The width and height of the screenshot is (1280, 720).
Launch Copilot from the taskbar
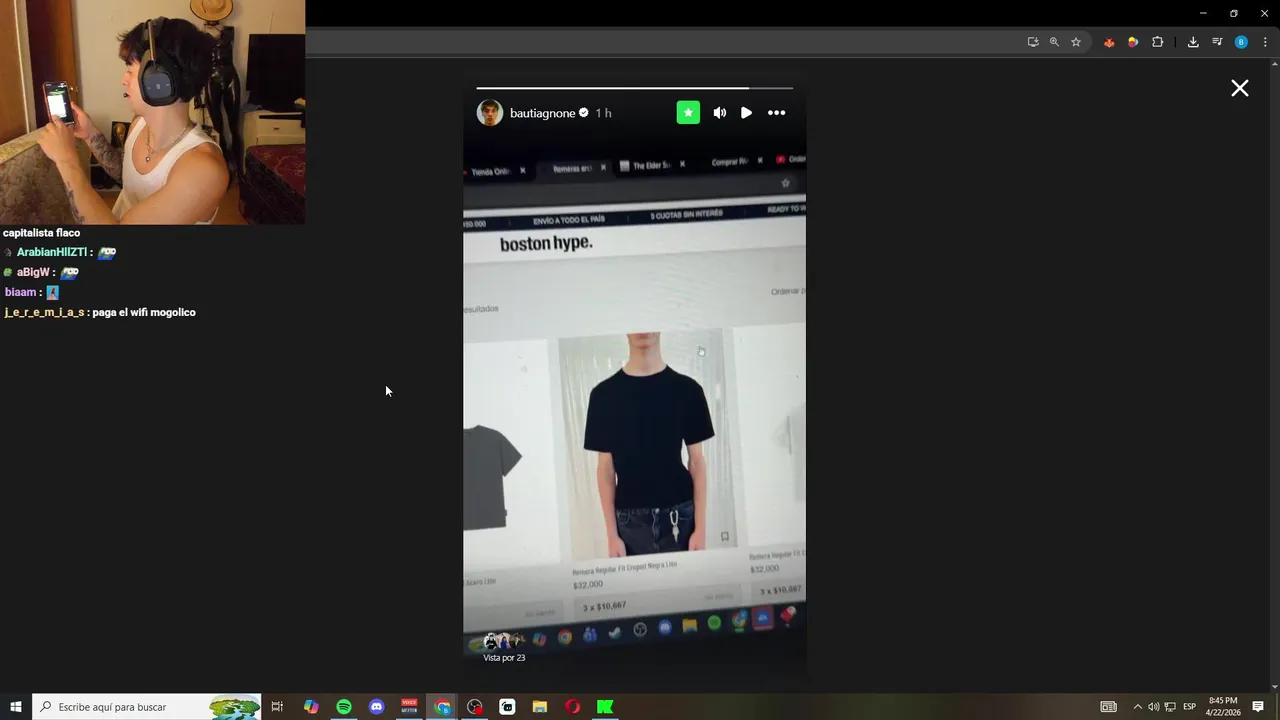point(311,707)
